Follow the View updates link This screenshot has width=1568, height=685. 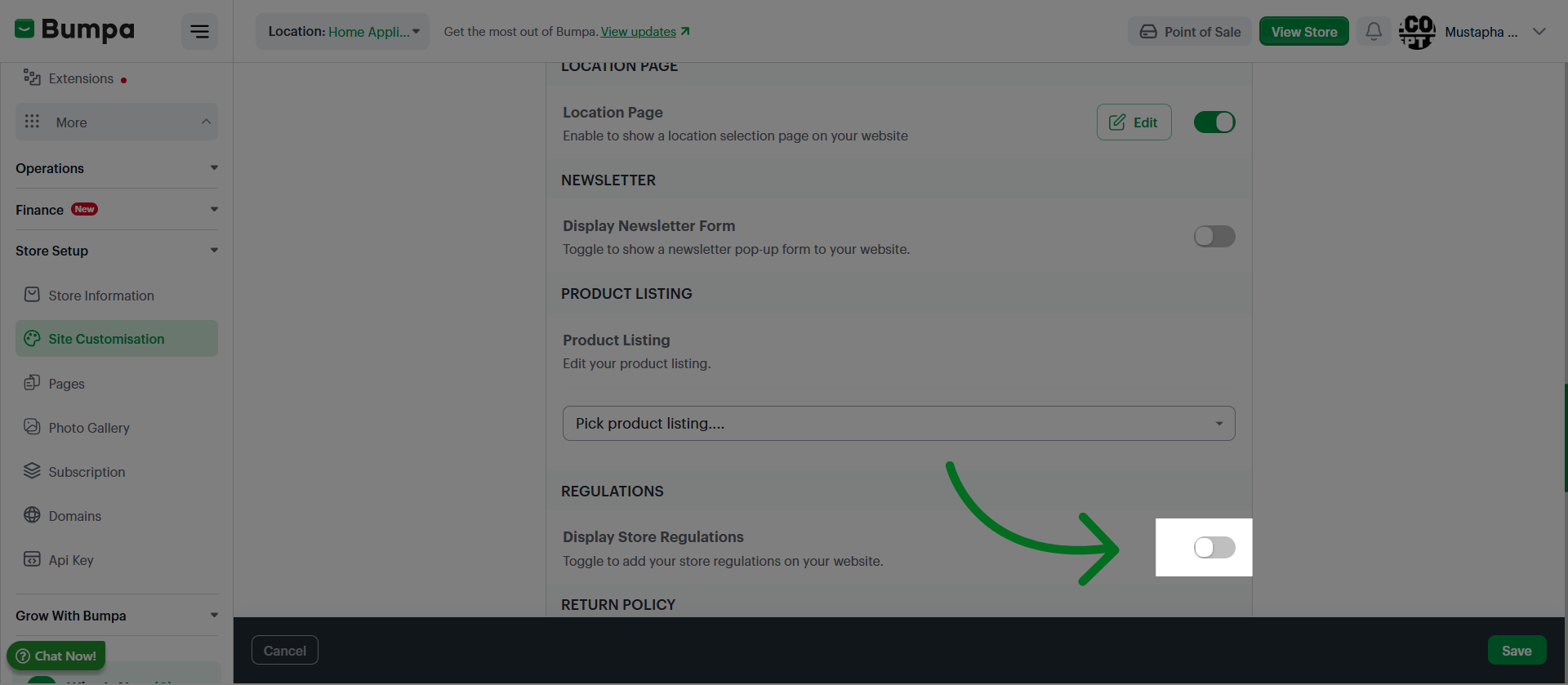[x=639, y=32]
